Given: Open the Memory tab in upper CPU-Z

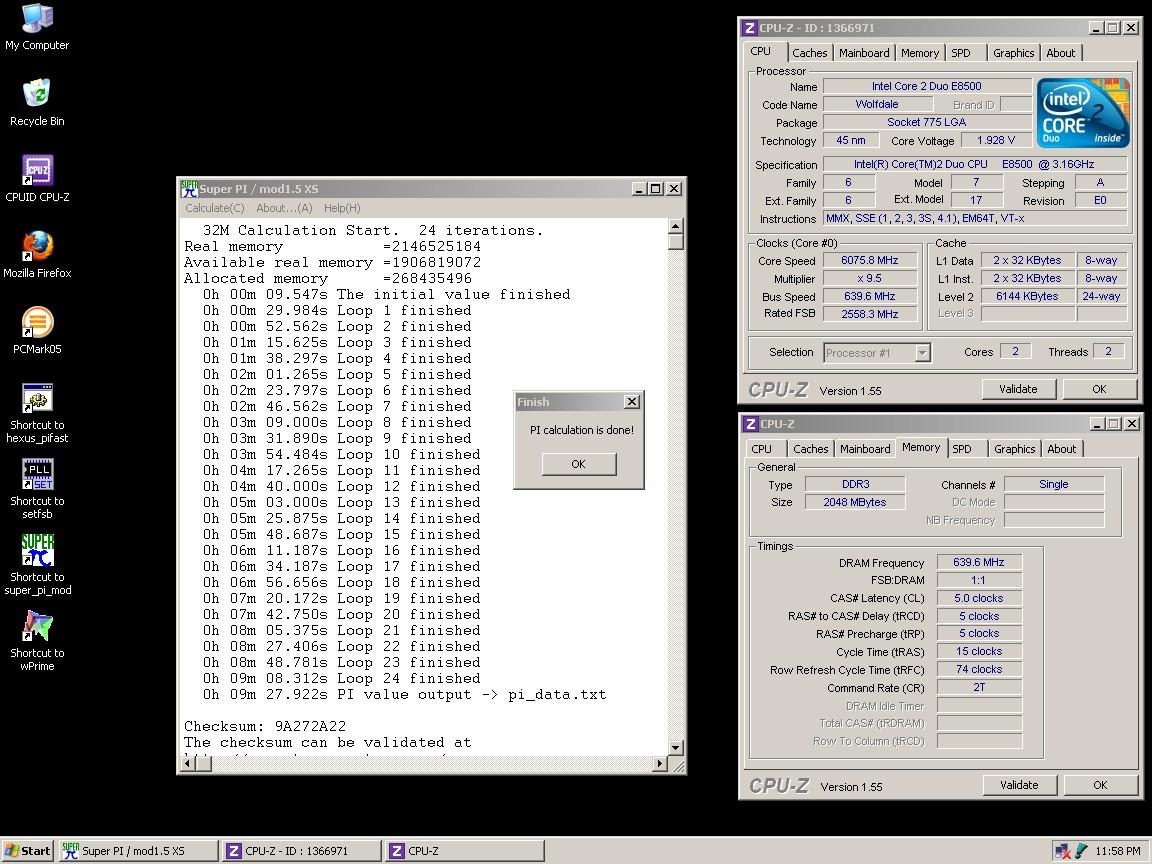Looking at the screenshot, I should point(920,53).
